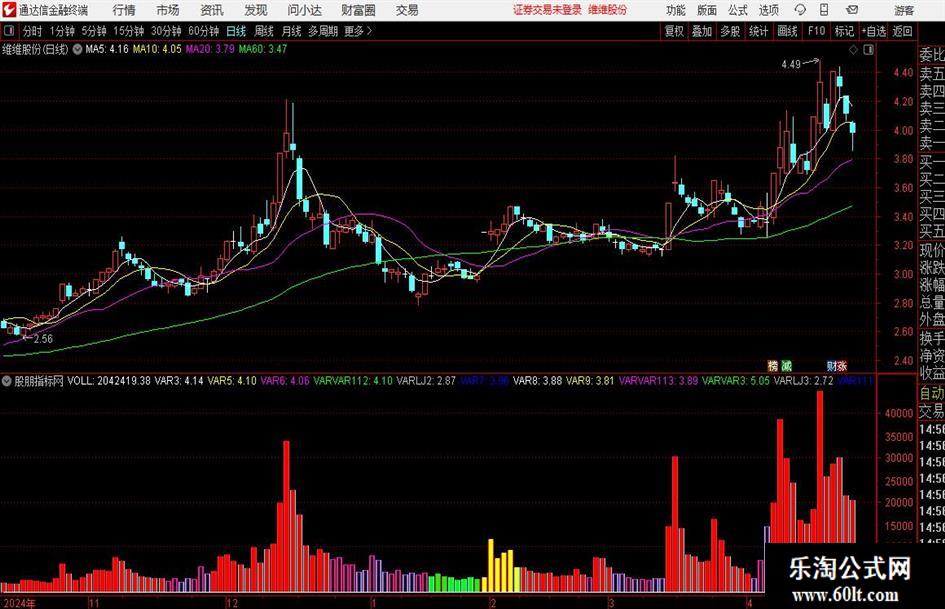The height and width of the screenshot is (609, 945).
Task: Select the 日线 daily period tab
Action: pos(236,31)
